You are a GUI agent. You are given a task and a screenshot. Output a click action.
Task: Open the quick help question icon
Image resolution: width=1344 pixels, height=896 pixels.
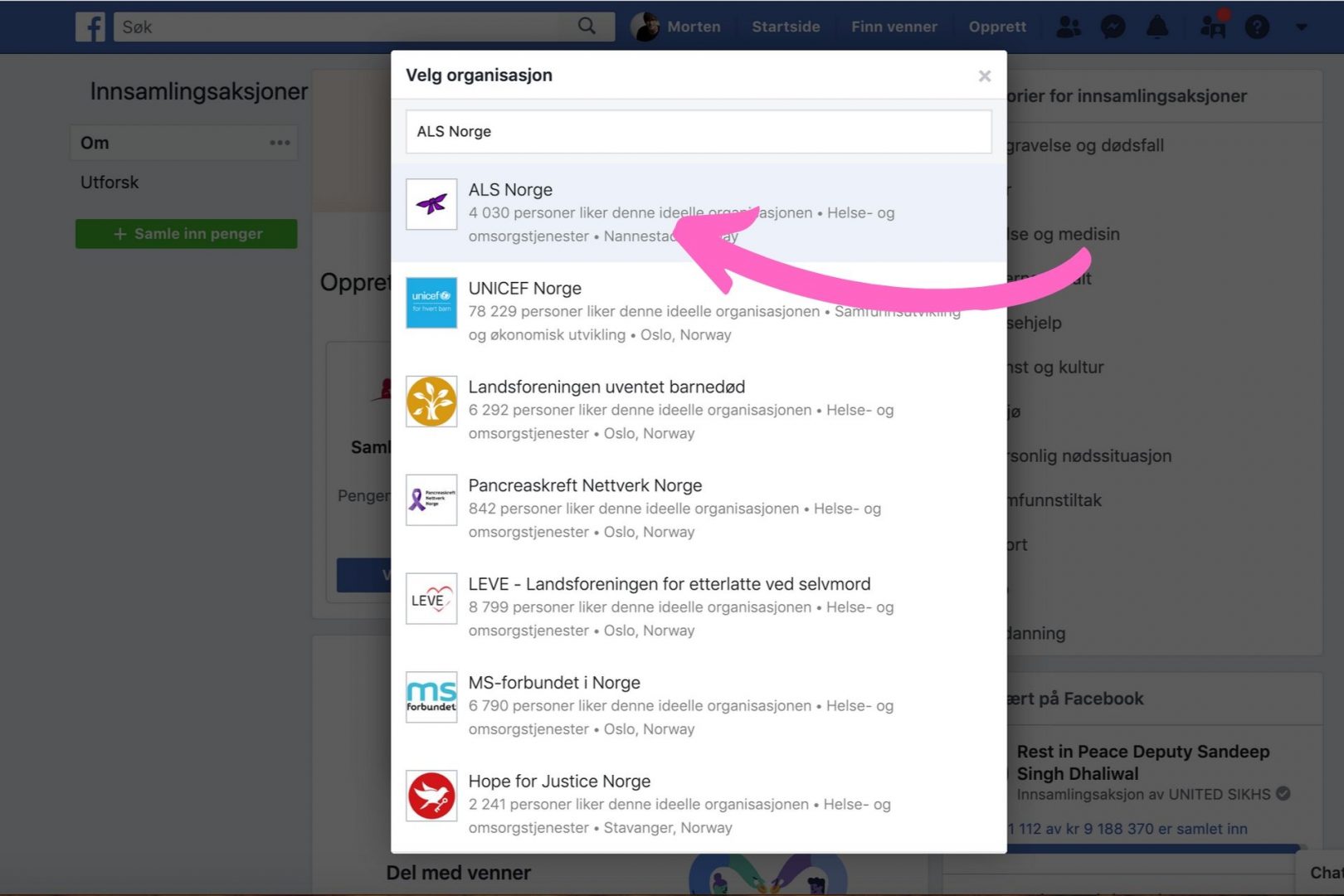[x=1257, y=27]
